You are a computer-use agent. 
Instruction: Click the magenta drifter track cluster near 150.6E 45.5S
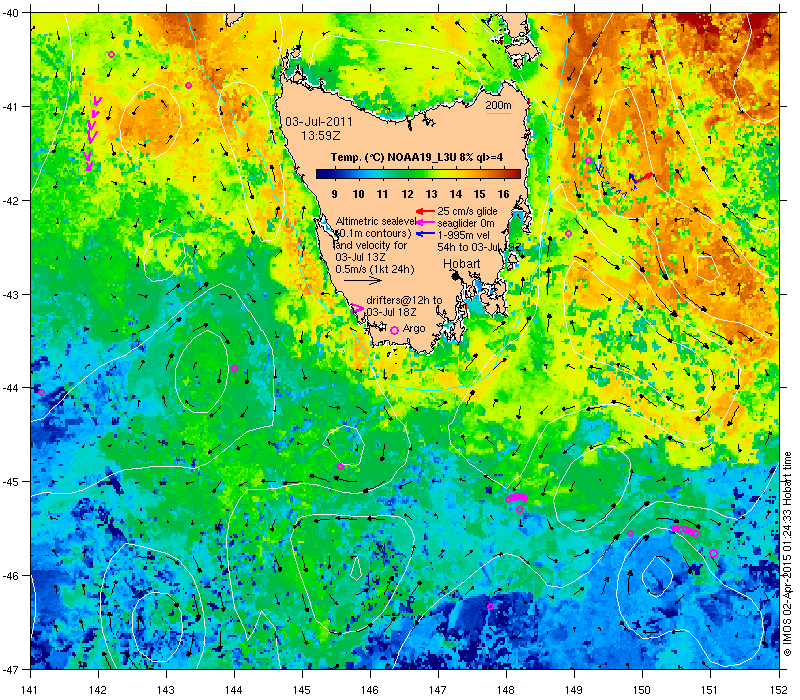click(685, 531)
